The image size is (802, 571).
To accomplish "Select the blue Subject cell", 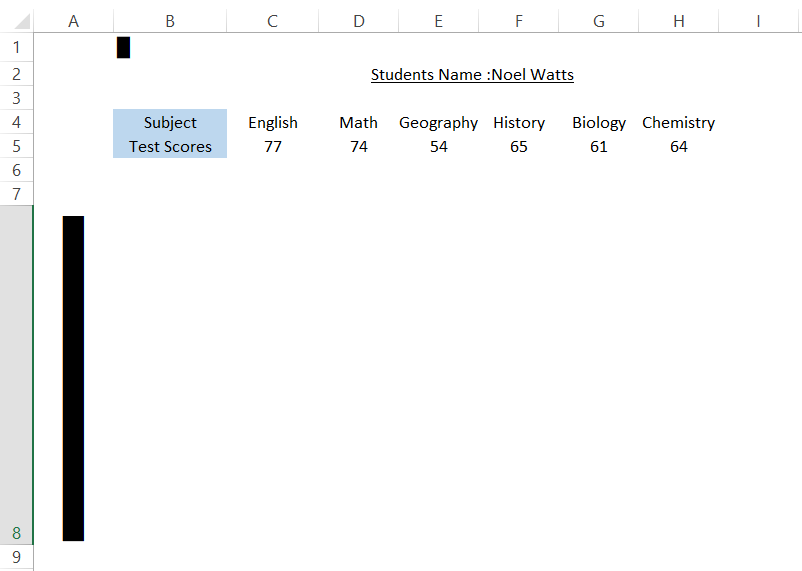I will 170,122.
